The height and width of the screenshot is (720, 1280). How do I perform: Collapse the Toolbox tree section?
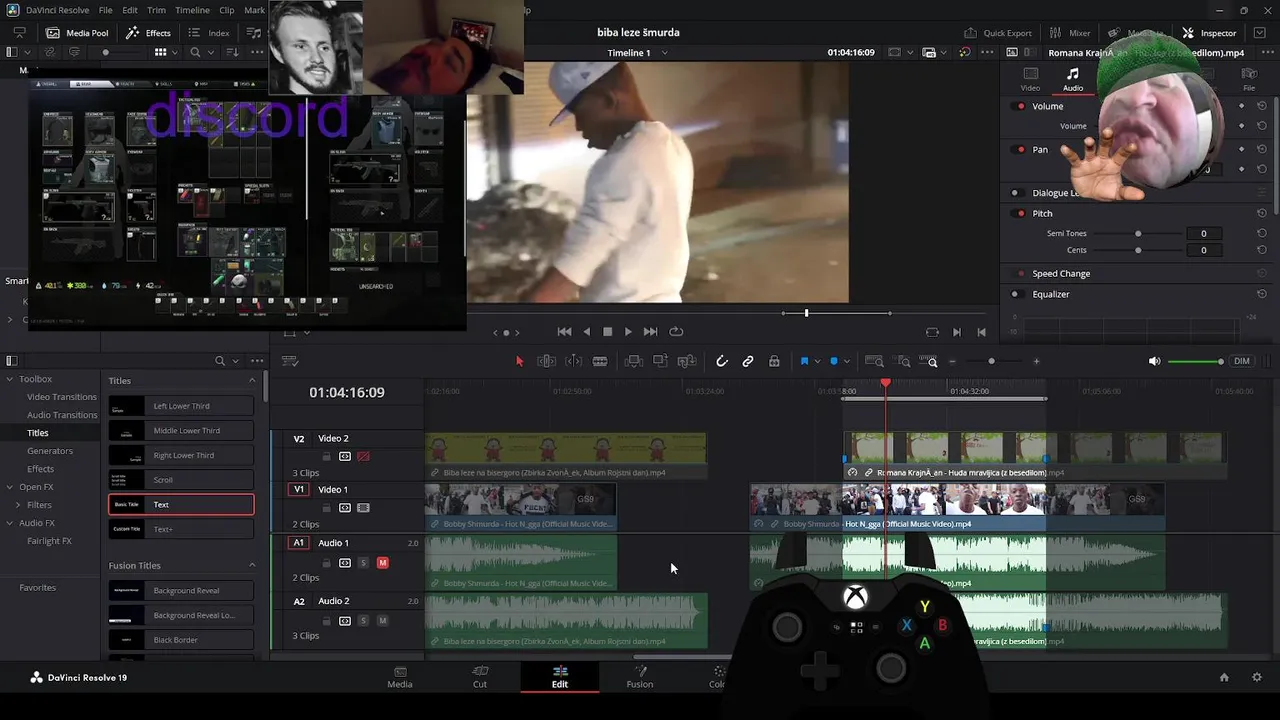pos(9,379)
